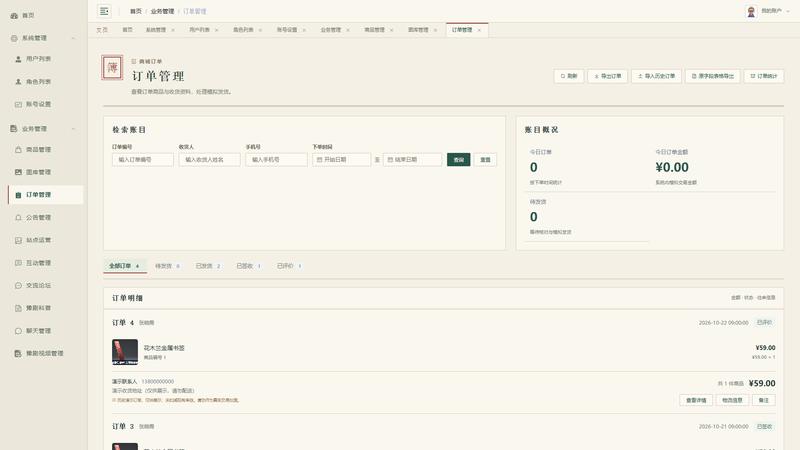Focus the 收货人 name input field
The width and height of the screenshot is (800, 450).
click(x=209, y=160)
